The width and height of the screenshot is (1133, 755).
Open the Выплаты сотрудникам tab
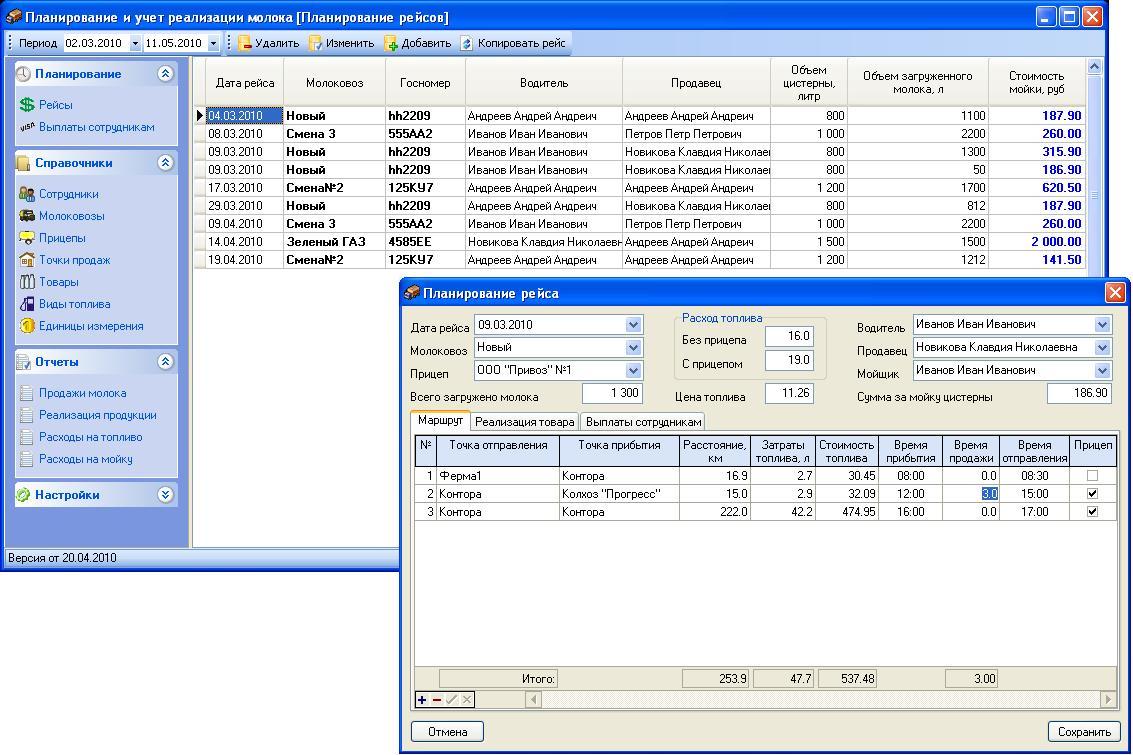click(643, 422)
